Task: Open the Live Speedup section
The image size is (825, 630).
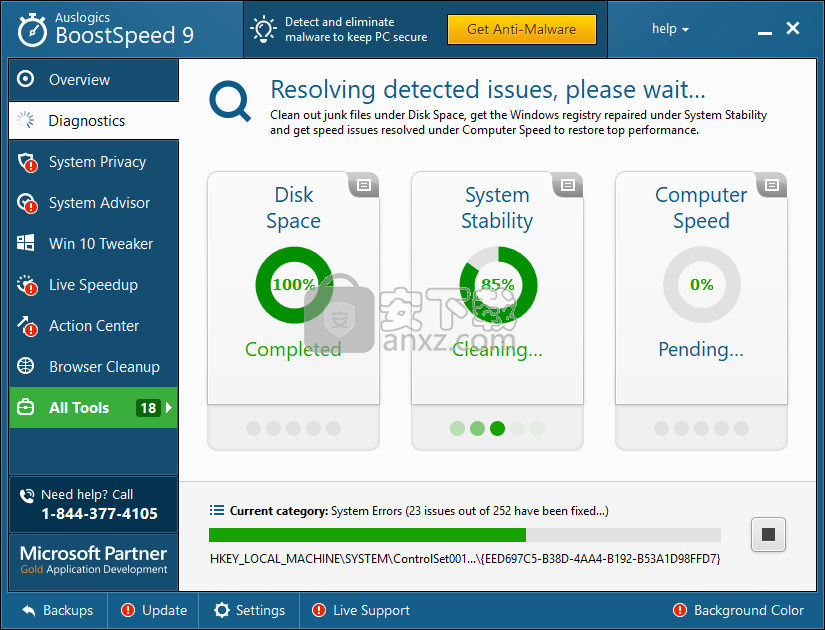Action: point(94,285)
